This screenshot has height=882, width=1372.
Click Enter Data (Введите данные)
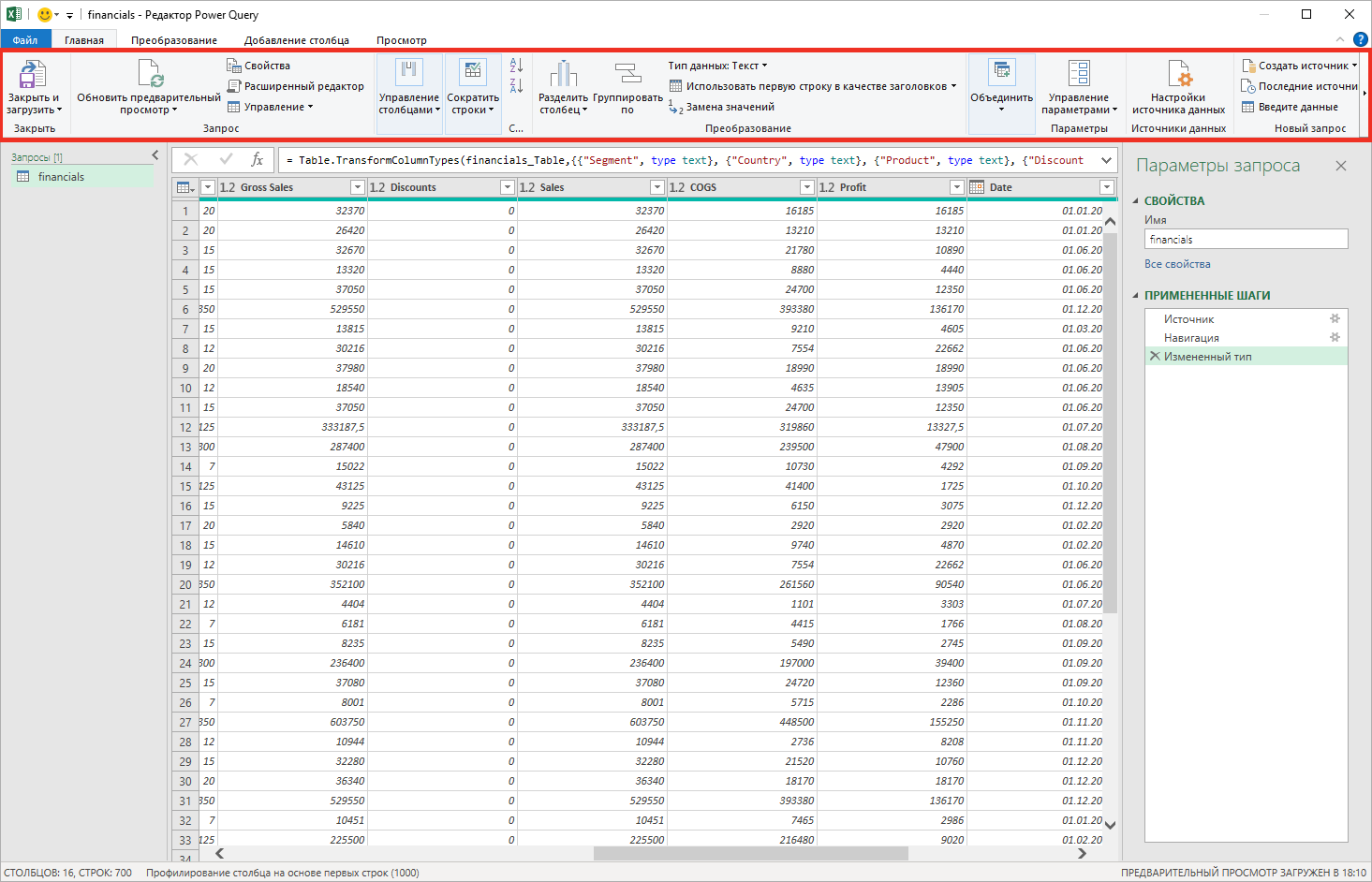(1291, 107)
